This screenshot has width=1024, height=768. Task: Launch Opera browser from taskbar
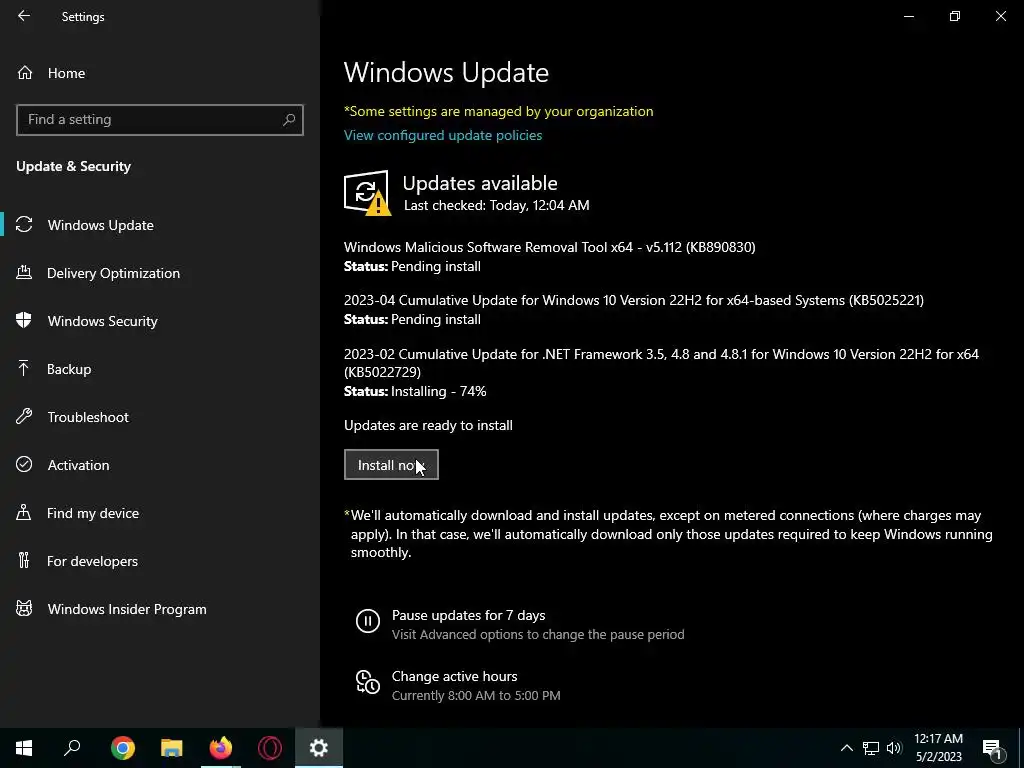click(x=270, y=748)
